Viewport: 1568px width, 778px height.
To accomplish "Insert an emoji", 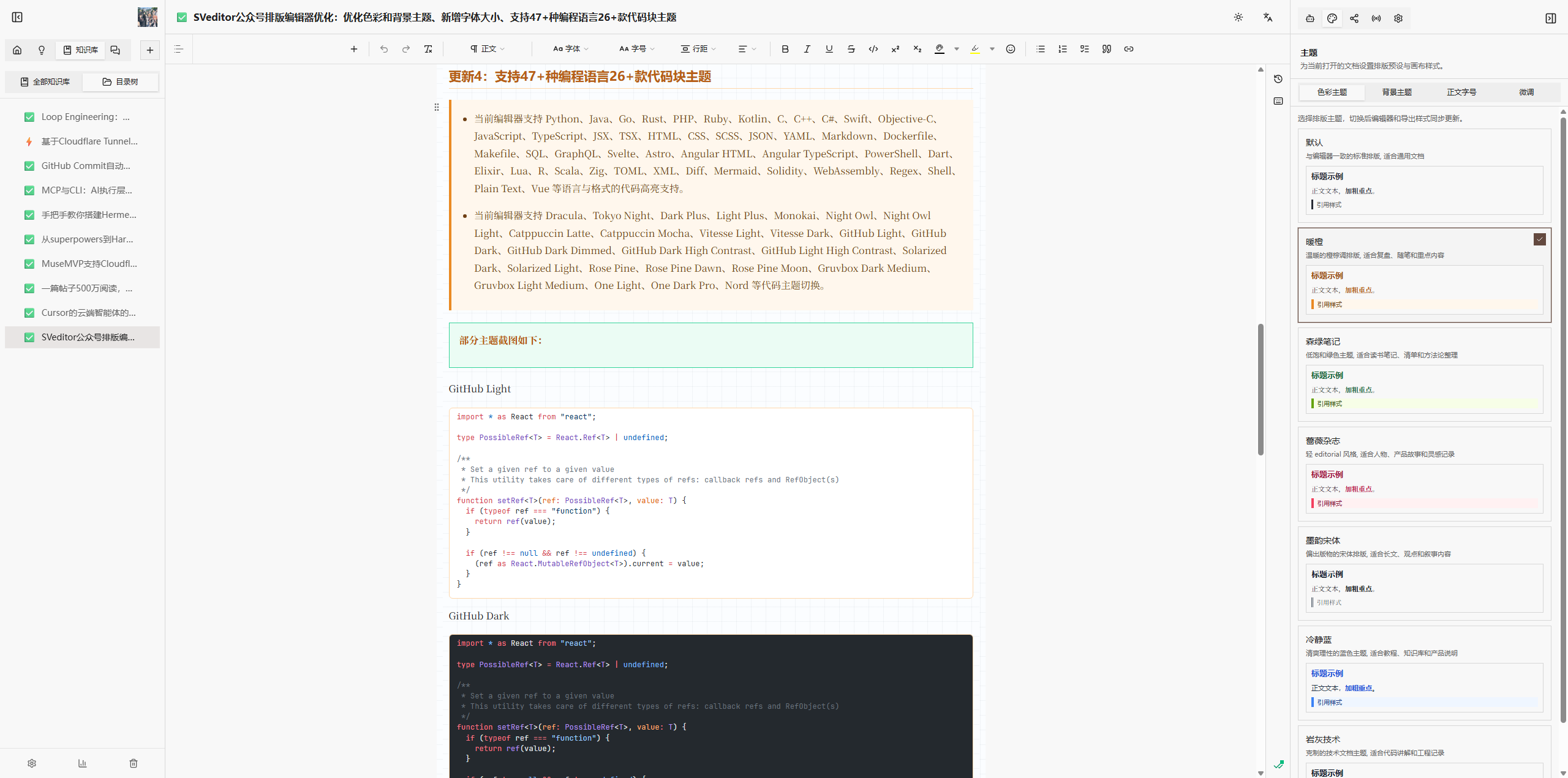I will [1011, 49].
